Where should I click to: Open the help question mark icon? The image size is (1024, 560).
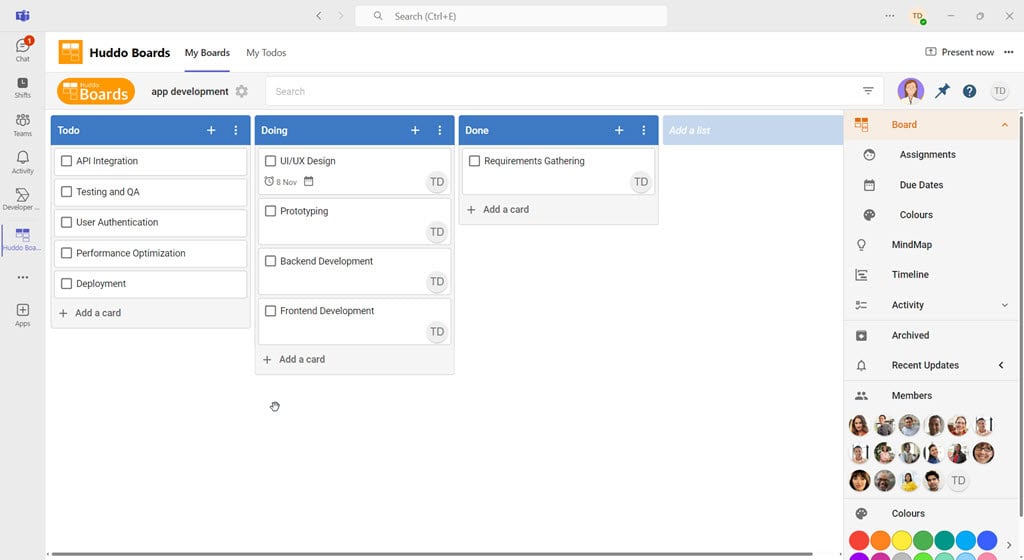[x=970, y=91]
